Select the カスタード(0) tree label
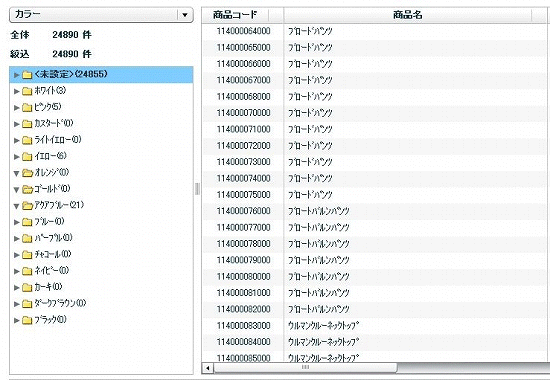This screenshot has height=380, width=550. [x=54, y=123]
